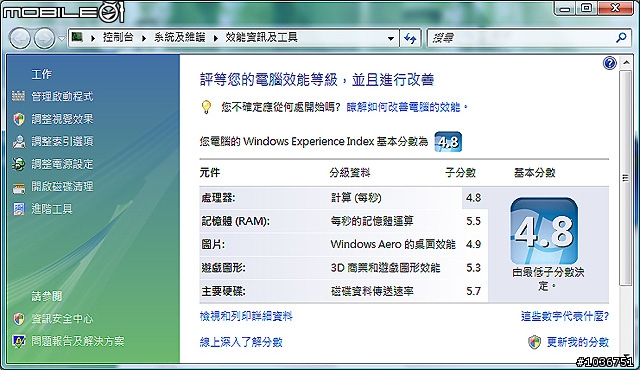
Task: Open the address bar history dropdown
Action: [391, 39]
